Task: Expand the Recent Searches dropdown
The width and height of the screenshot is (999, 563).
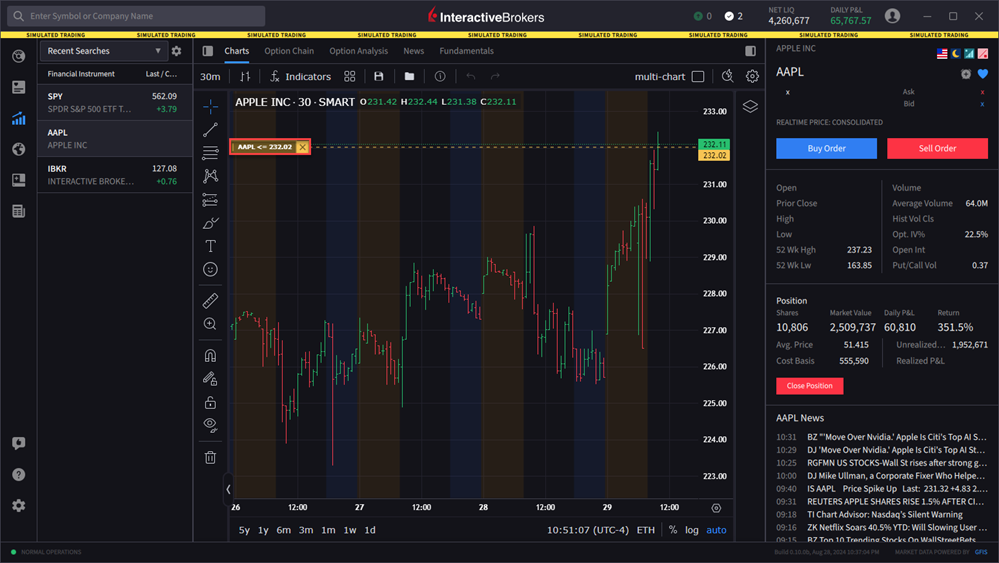Action: (103, 51)
